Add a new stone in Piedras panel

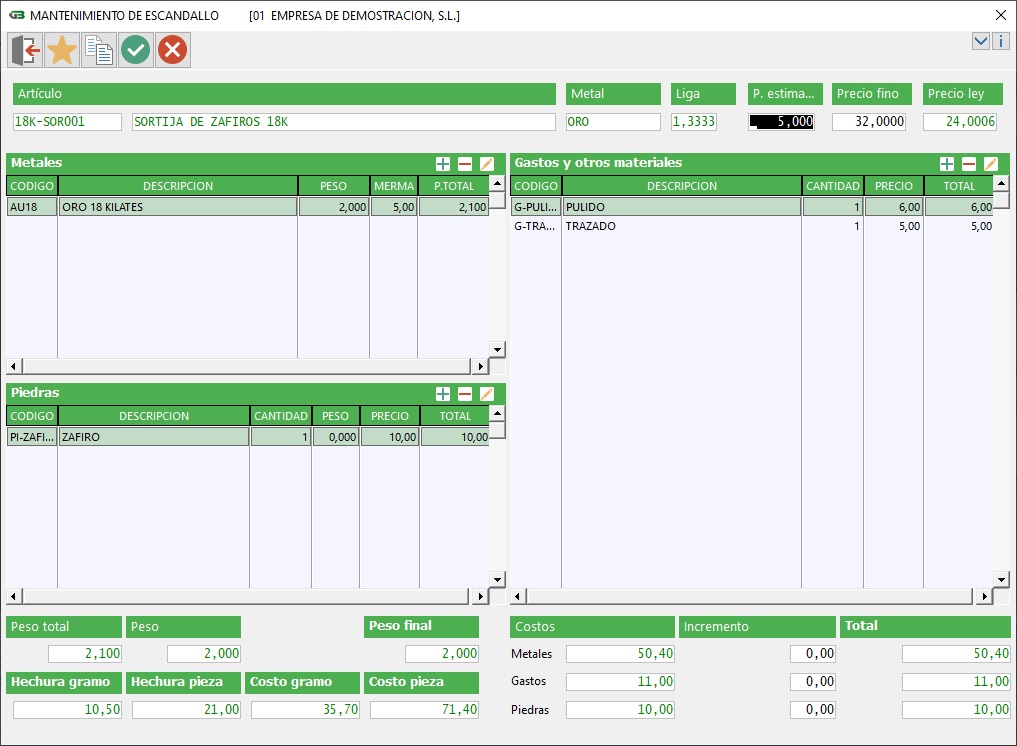pos(443,394)
